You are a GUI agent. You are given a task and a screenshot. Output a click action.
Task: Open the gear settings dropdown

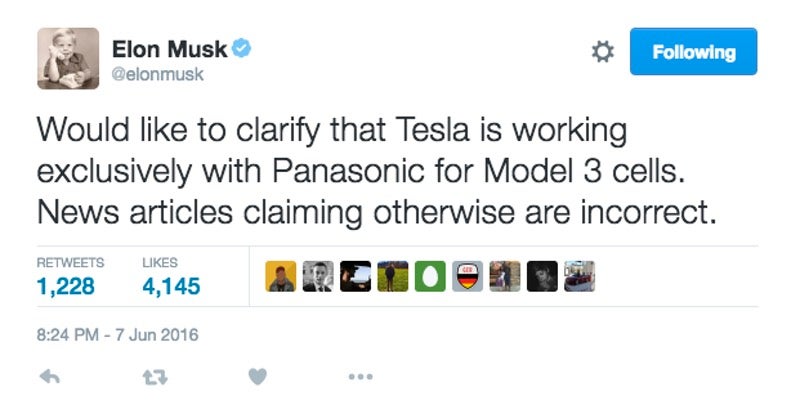603,52
